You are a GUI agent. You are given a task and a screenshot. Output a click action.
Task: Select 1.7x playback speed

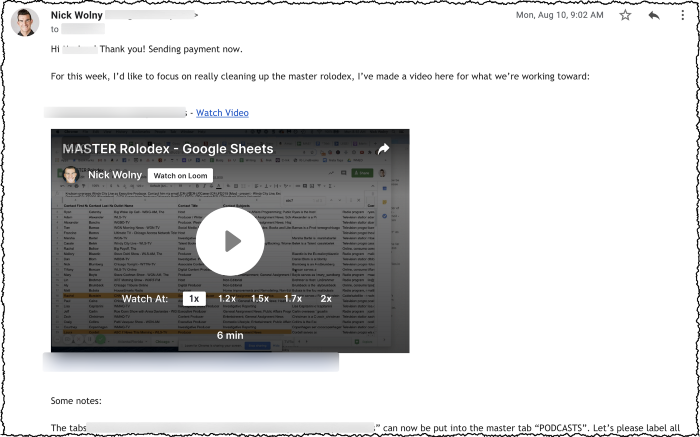pos(293,299)
